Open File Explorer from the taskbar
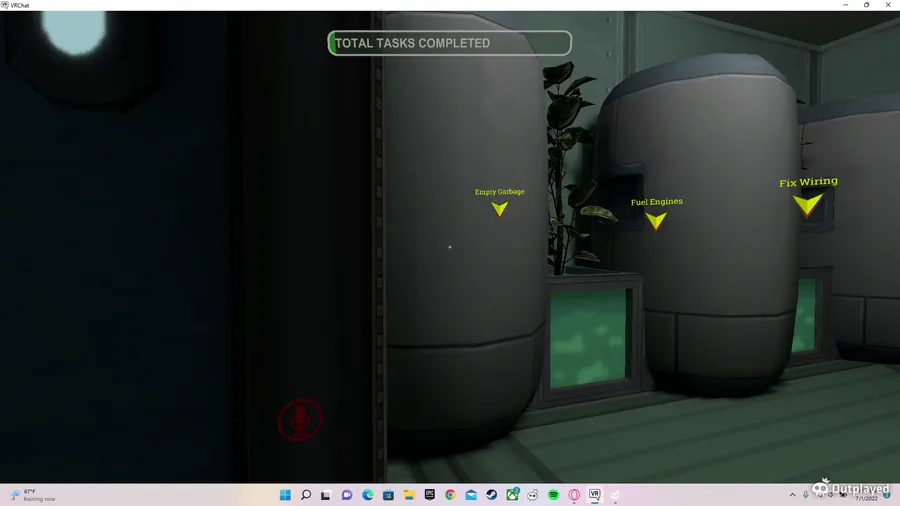This screenshot has height=506, width=900. coord(409,495)
